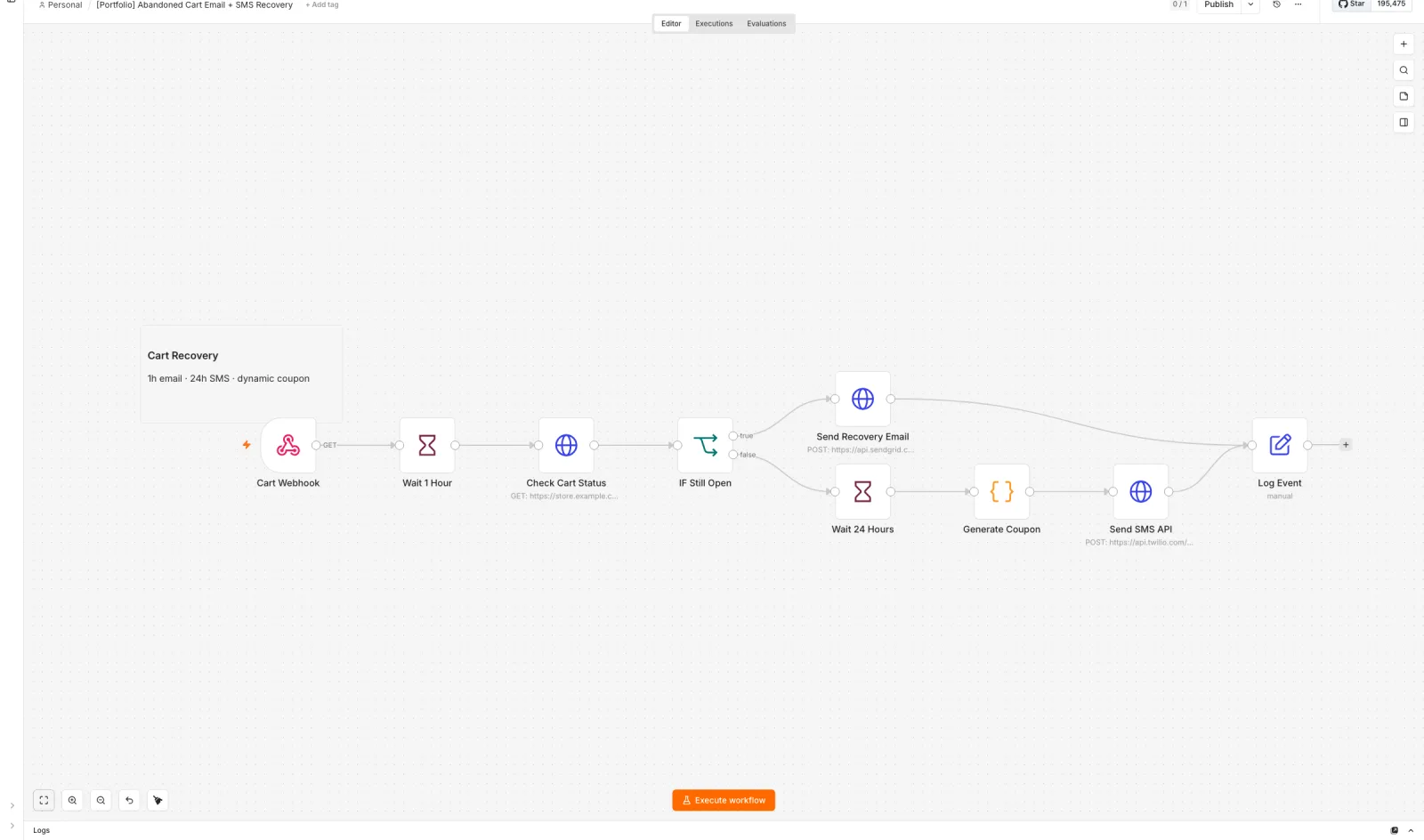Open Logs panel label
This screenshot has height=840, width=1424.
click(x=42, y=830)
